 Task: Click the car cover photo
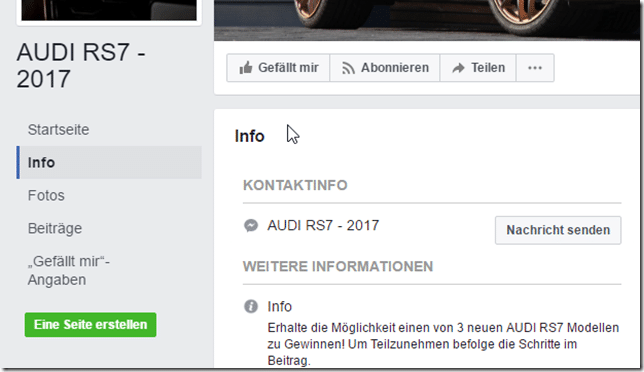point(427,20)
